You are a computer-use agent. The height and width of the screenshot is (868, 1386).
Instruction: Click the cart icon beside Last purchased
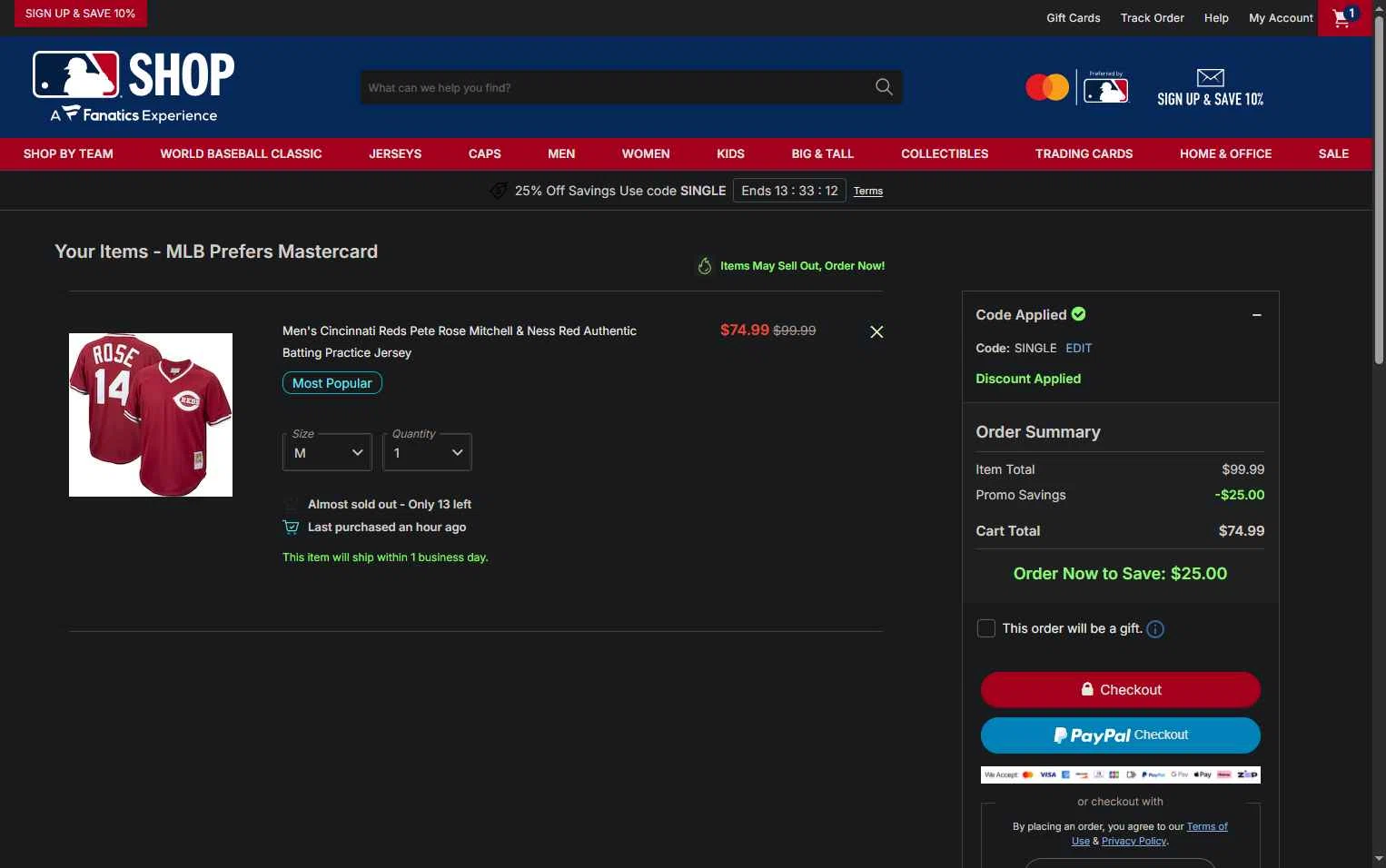[291, 528]
